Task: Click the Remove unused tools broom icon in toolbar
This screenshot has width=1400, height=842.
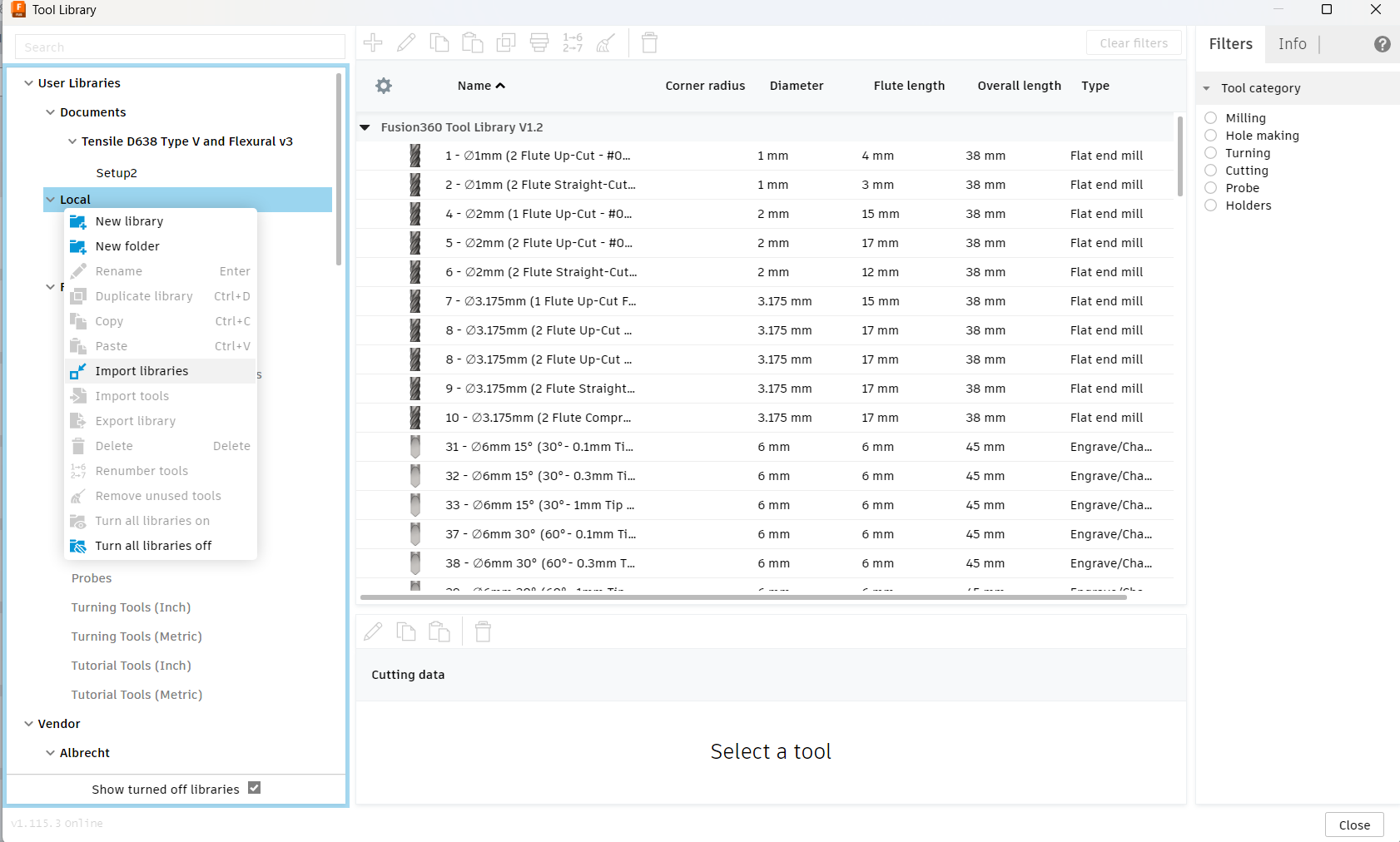Action: (x=606, y=42)
